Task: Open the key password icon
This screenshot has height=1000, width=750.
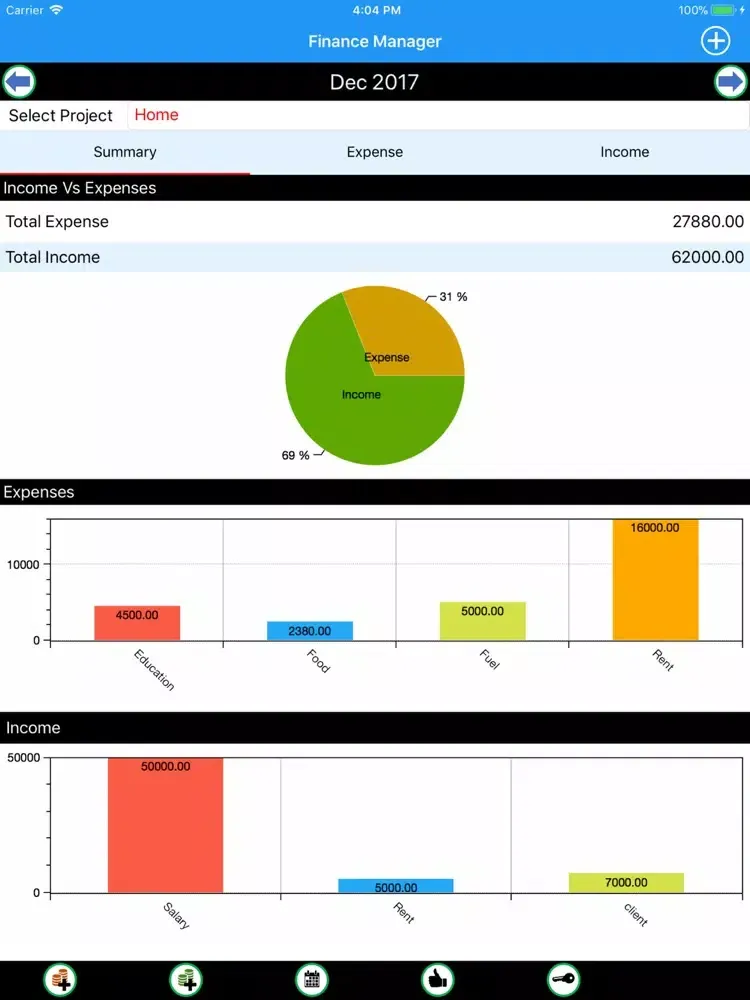Action: (564, 978)
